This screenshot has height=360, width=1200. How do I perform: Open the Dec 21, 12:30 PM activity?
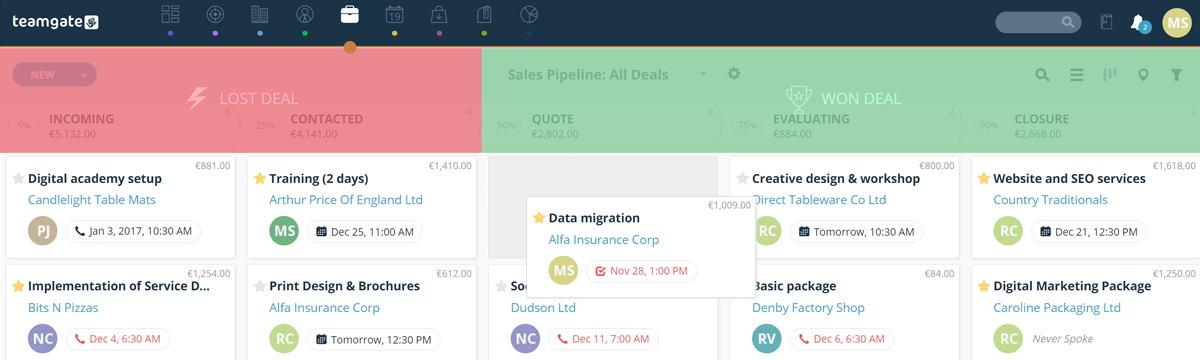click(1089, 231)
